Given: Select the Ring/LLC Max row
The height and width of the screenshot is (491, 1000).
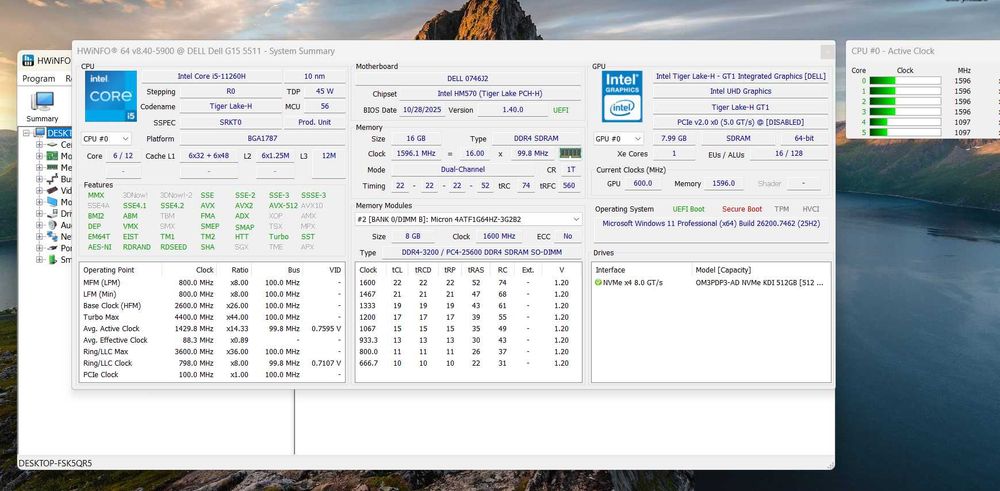Looking at the screenshot, I should tap(212, 351).
